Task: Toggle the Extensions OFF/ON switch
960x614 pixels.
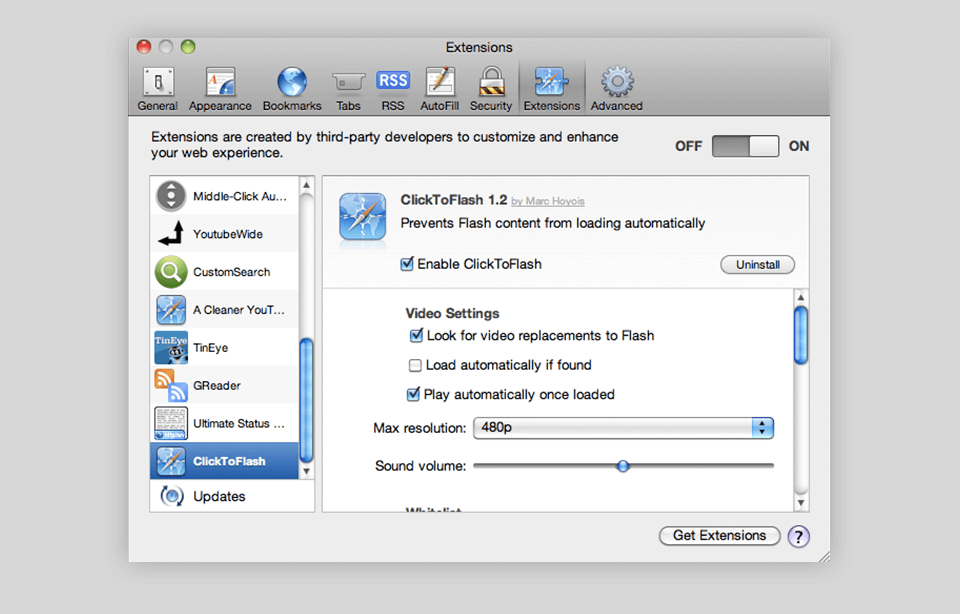Action: (745, 146)
